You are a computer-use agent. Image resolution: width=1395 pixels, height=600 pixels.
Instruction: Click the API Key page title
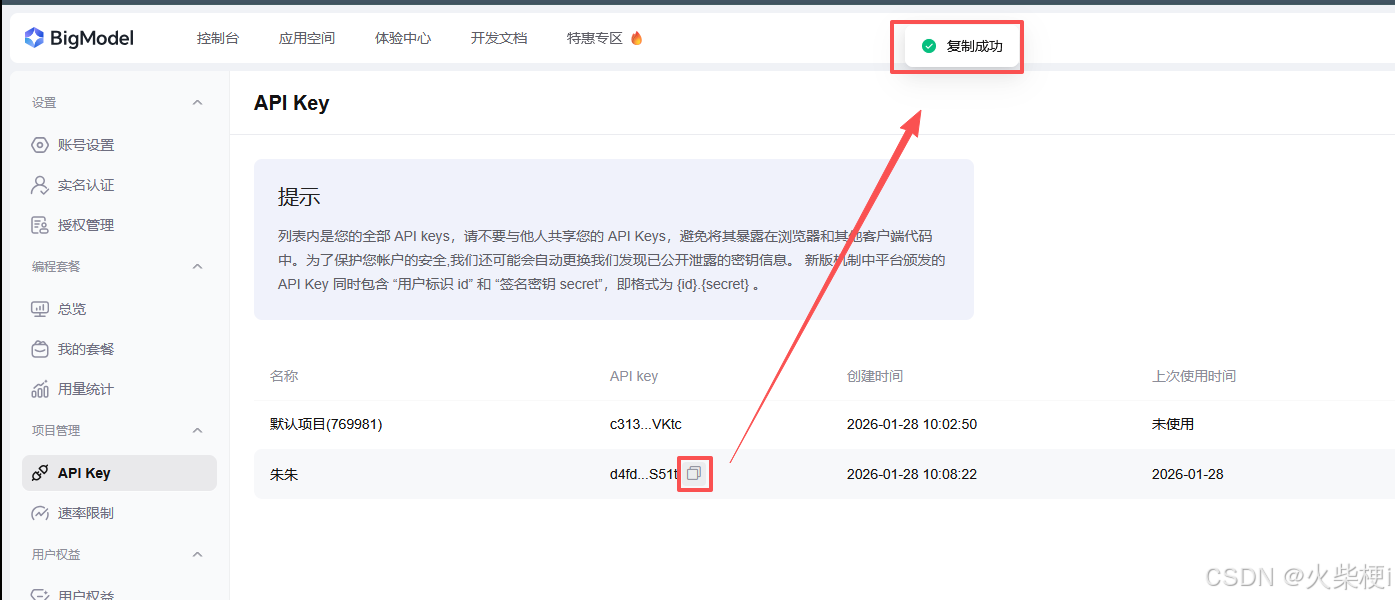[x=291, y=103]
